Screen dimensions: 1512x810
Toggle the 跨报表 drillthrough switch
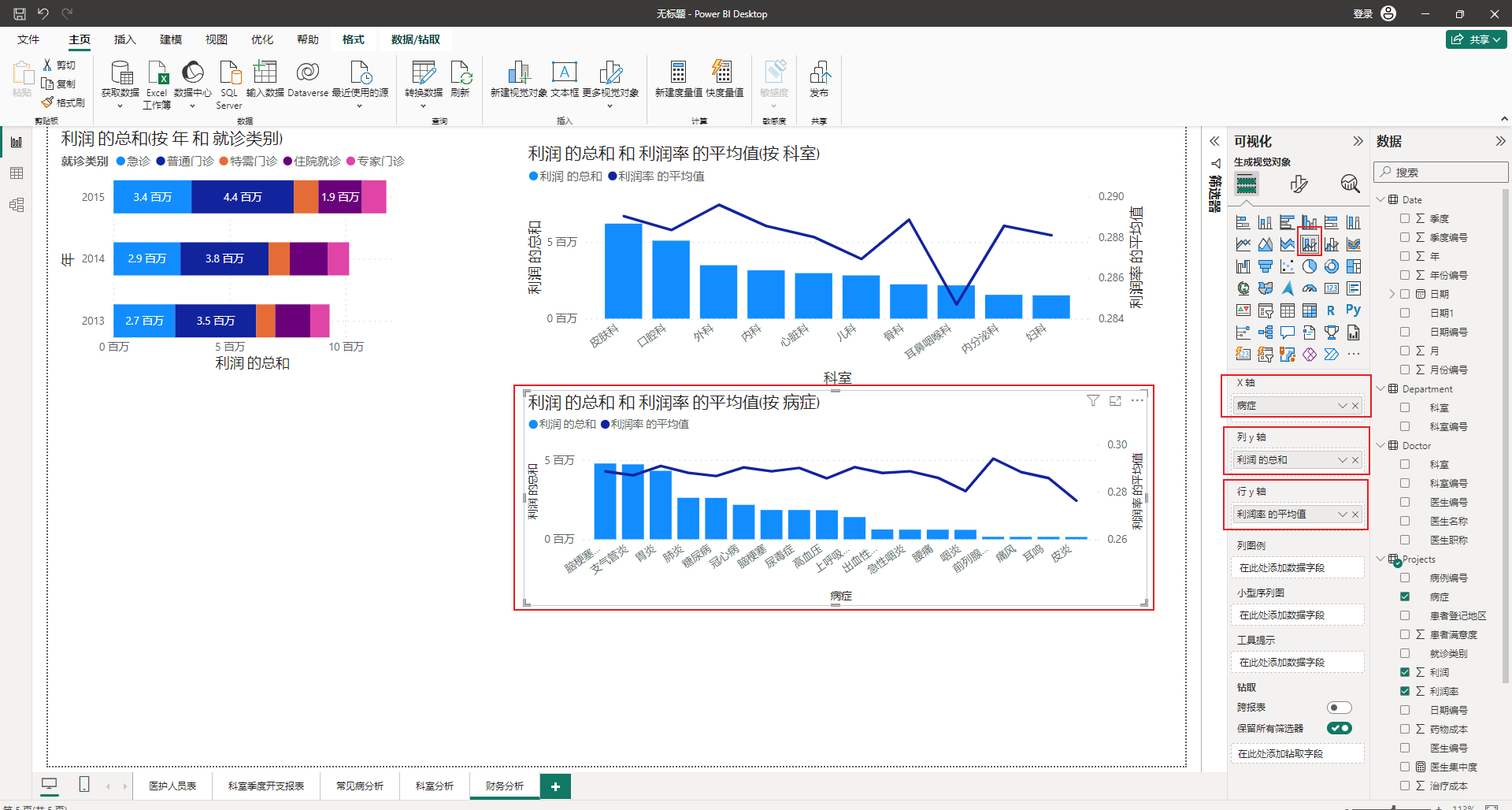click(1339, 708)
